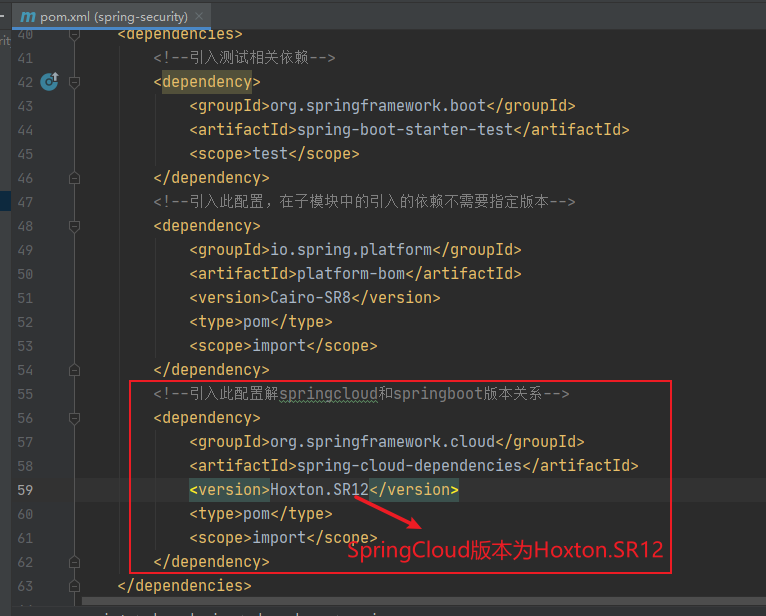
Task: Close the pom.xml editor tab
Action: pyautogui.click(x=199, y=16)
